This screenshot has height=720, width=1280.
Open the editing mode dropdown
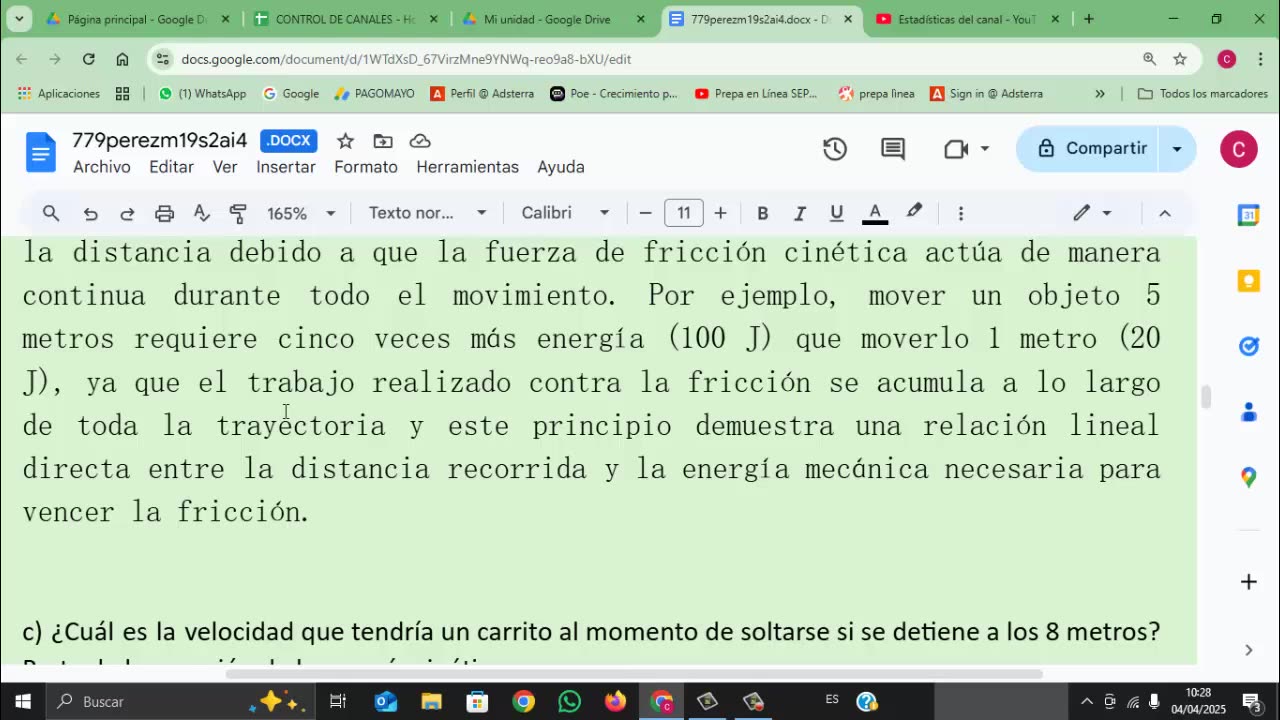[1092, 213]
